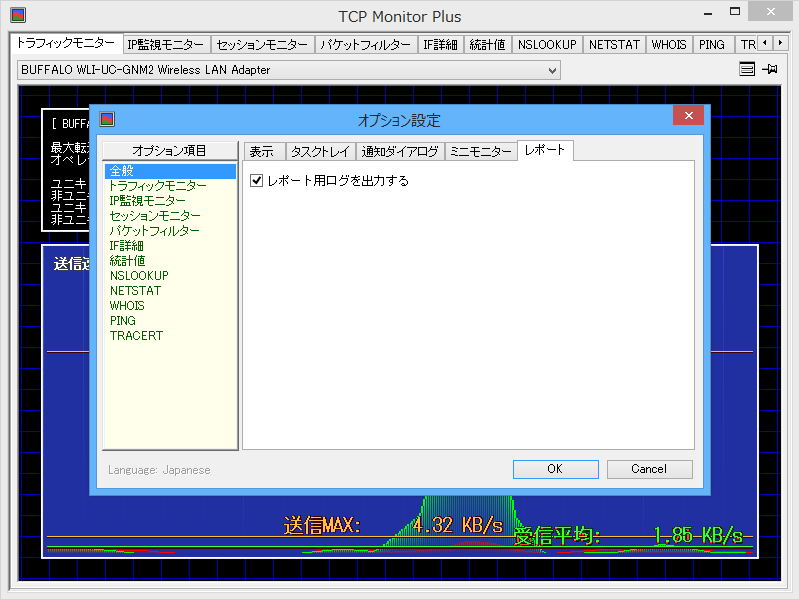800x600 pixels.
Task: Switch to the WHOIS tab
Action: (x=668, y=44)
